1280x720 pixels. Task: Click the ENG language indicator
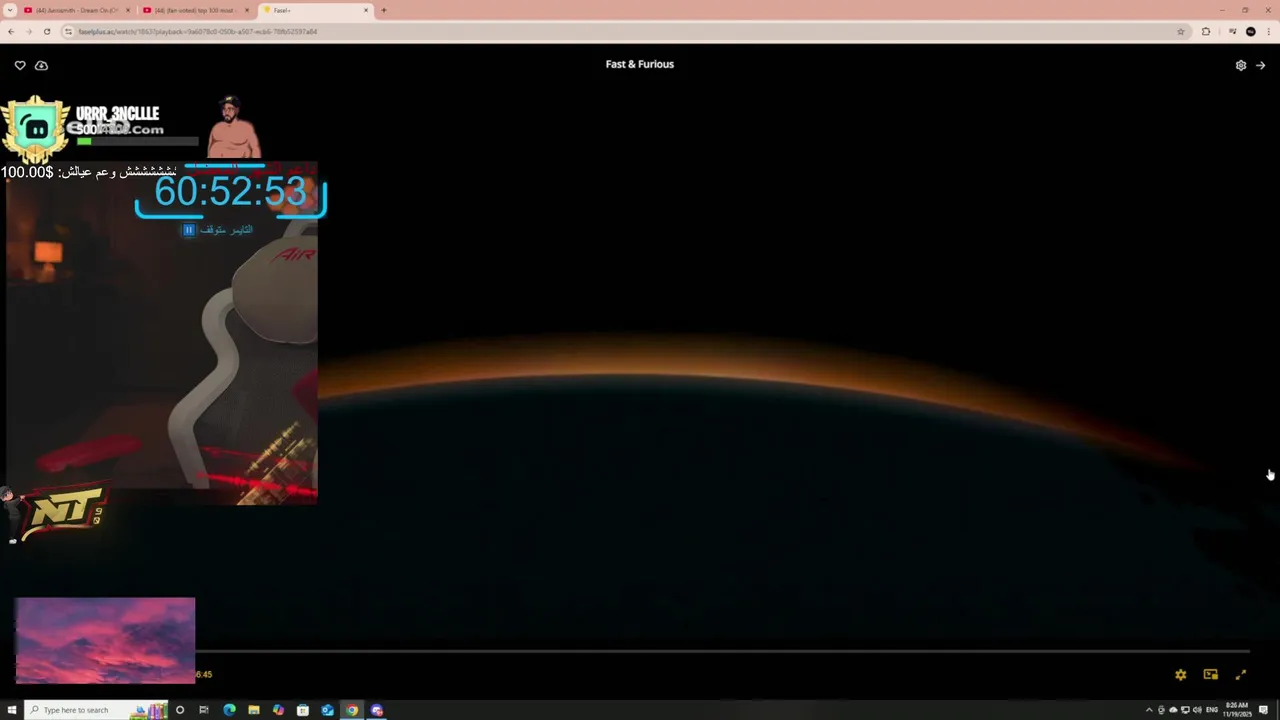point(1212,710)
